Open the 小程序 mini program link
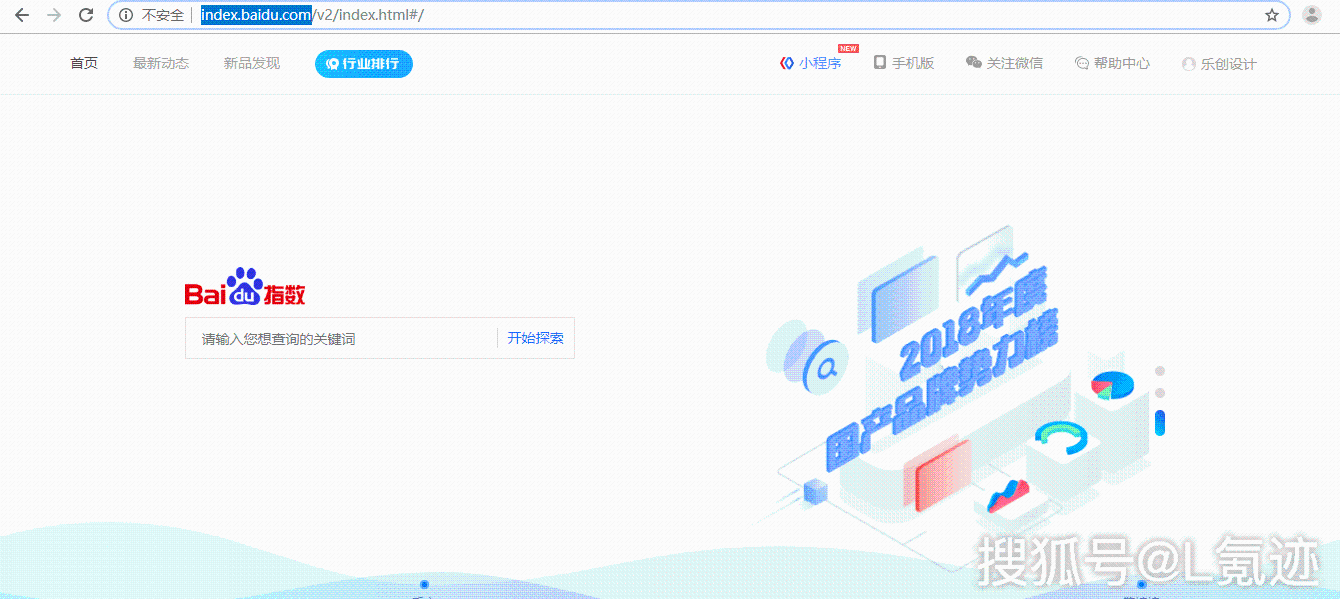The width and height of the screenshot is (1340, 599). point(811,63)
